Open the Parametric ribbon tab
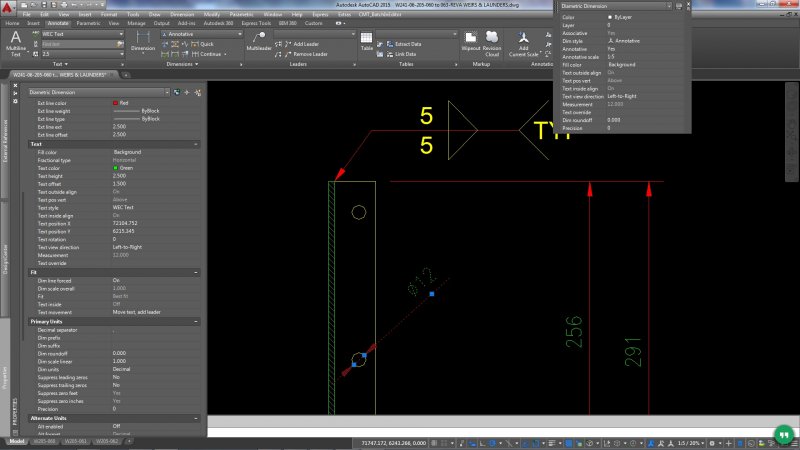This screenshot has width=800, height=450. tap(88, 23)
